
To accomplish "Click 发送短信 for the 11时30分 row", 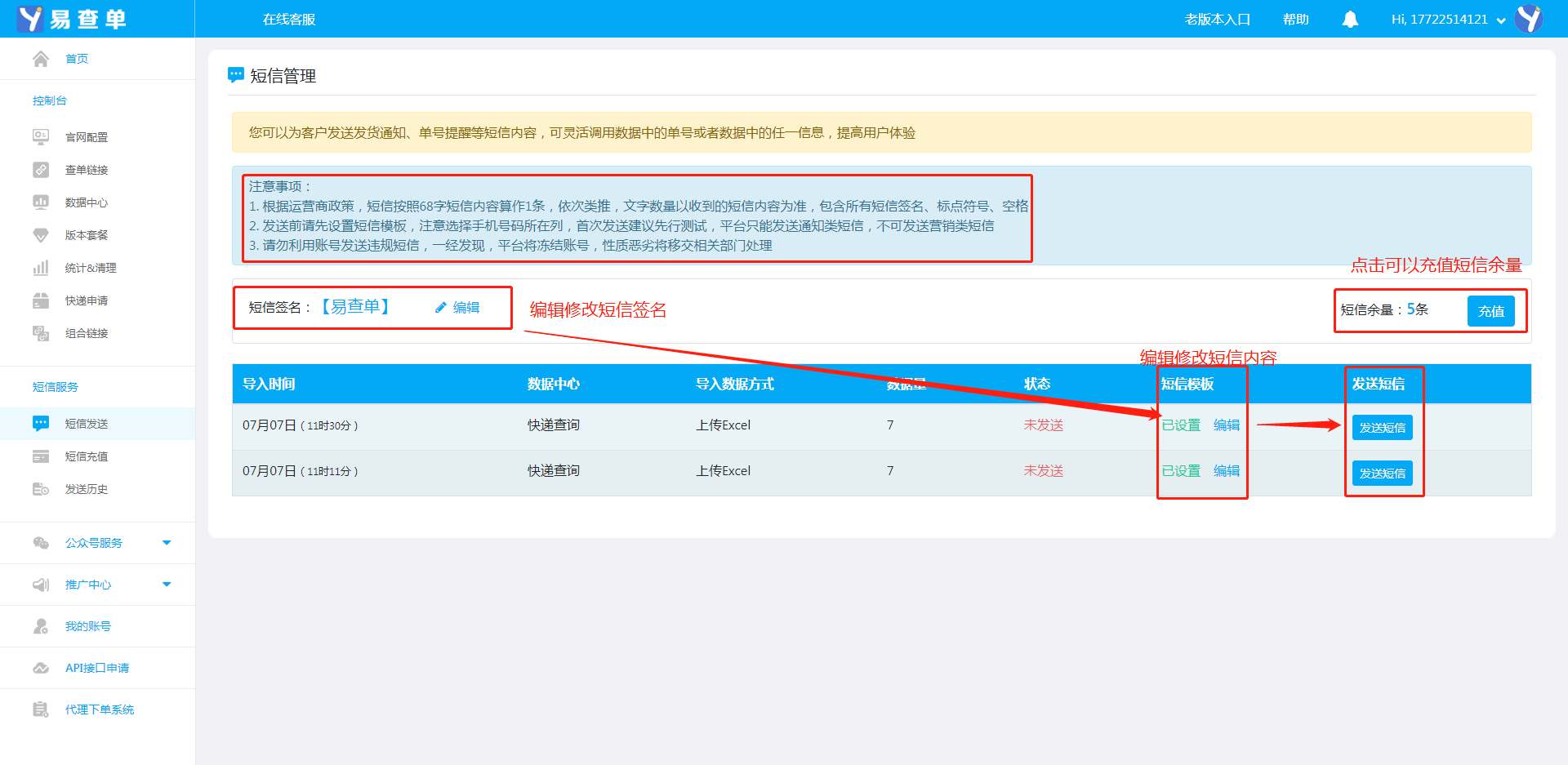I will pyautogui.click(x=1382, y=428).
